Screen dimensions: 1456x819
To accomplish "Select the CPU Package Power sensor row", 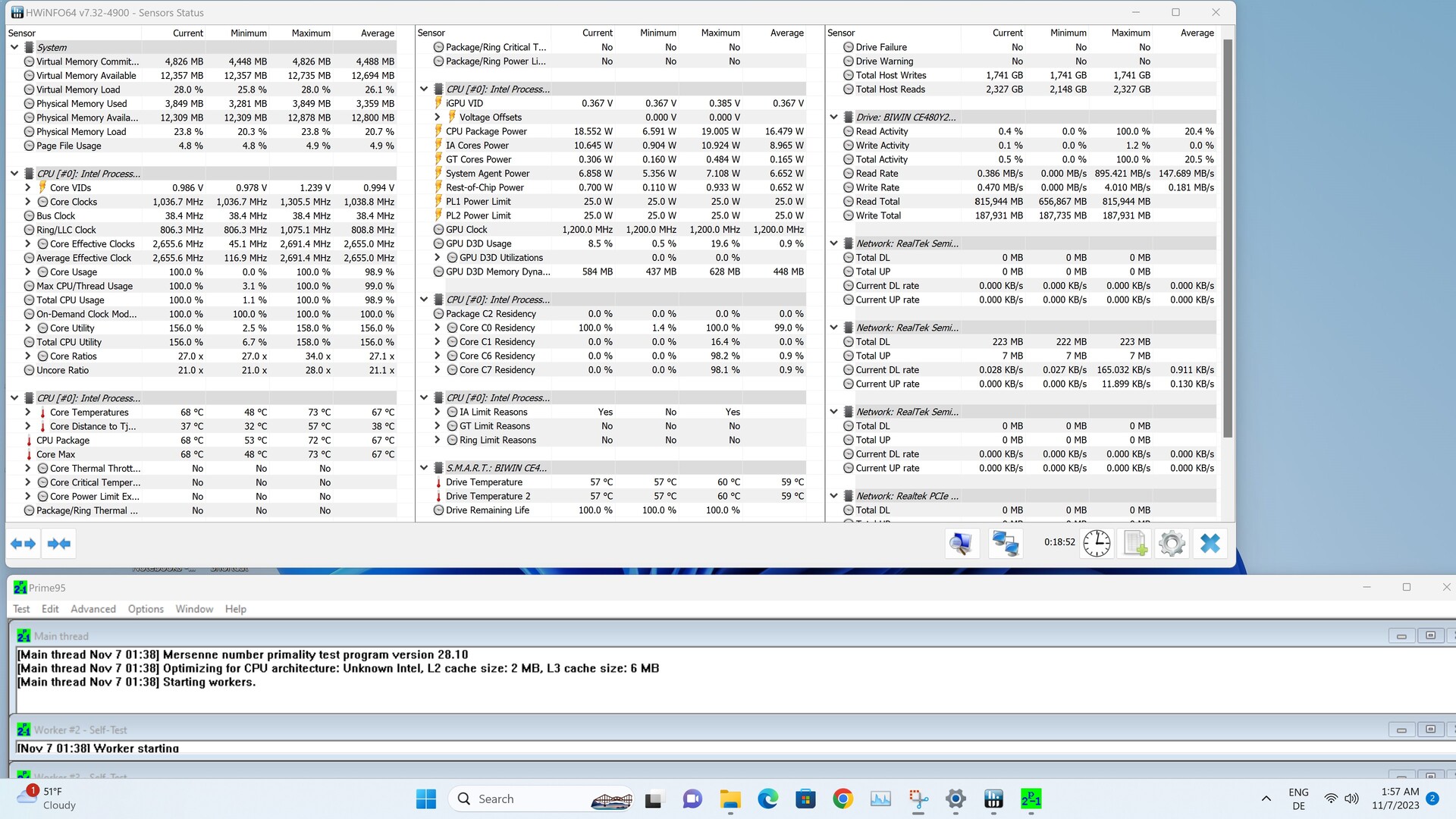I will 486,131.
